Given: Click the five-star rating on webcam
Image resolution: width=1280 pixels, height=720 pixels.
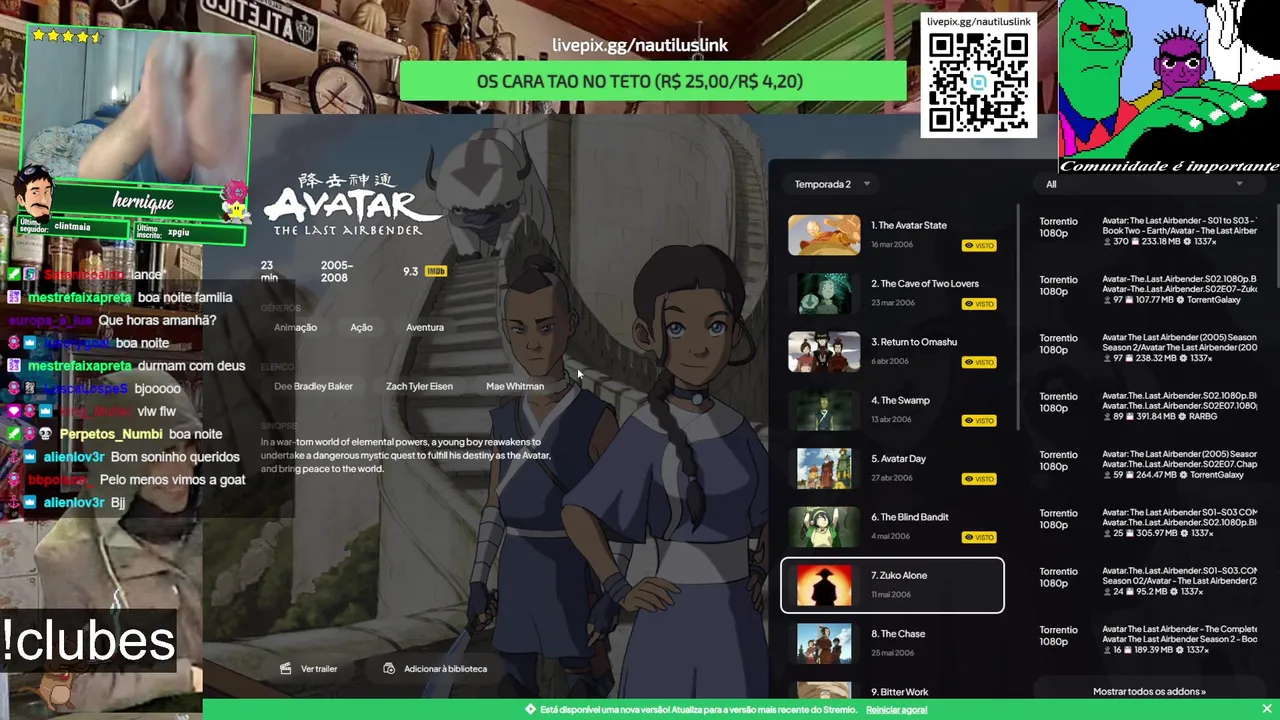Looking at the screenshot, I should pyautogui.click(x=68, y=36).
